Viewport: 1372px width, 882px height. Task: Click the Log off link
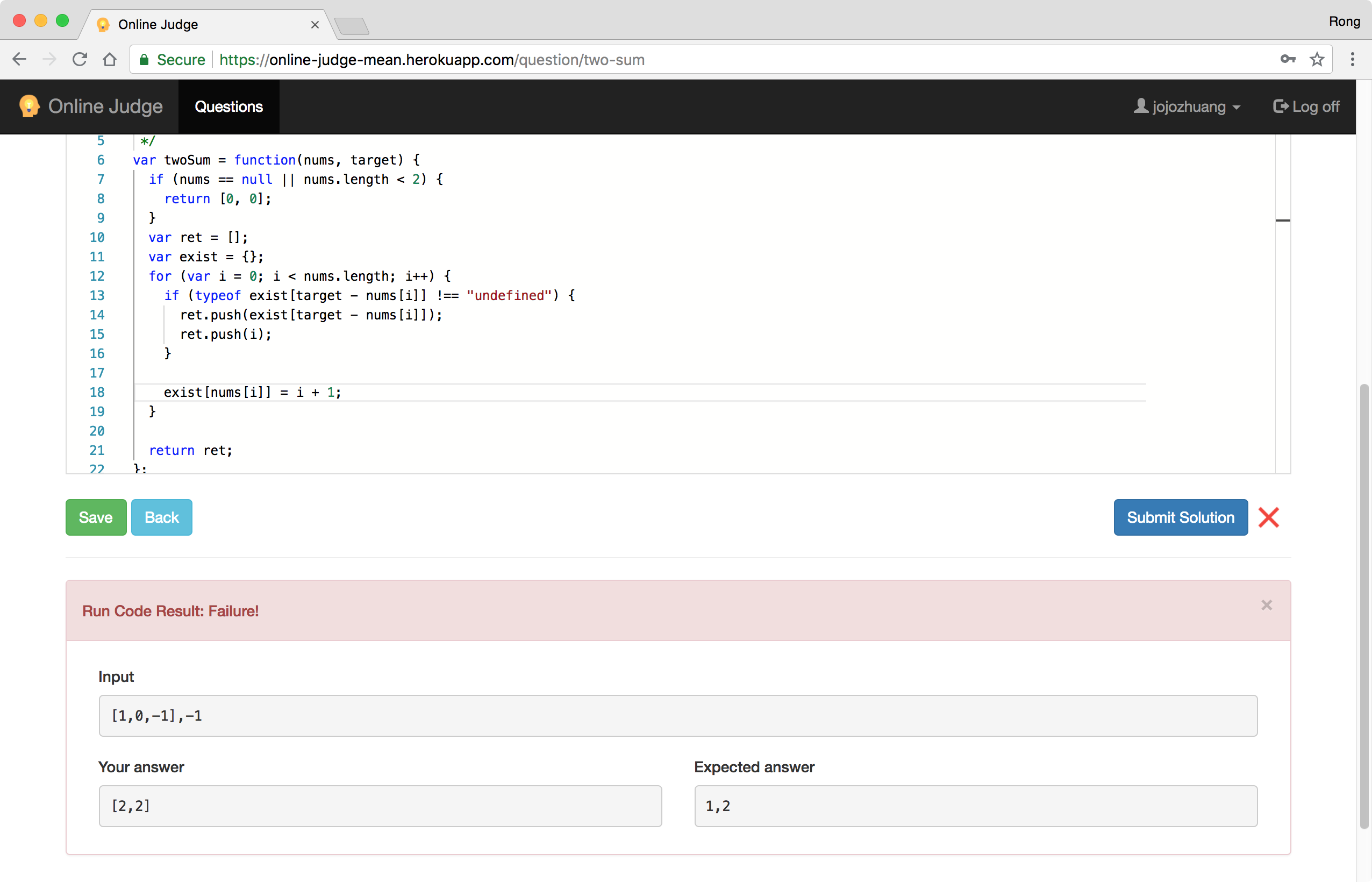point(1305,106)
